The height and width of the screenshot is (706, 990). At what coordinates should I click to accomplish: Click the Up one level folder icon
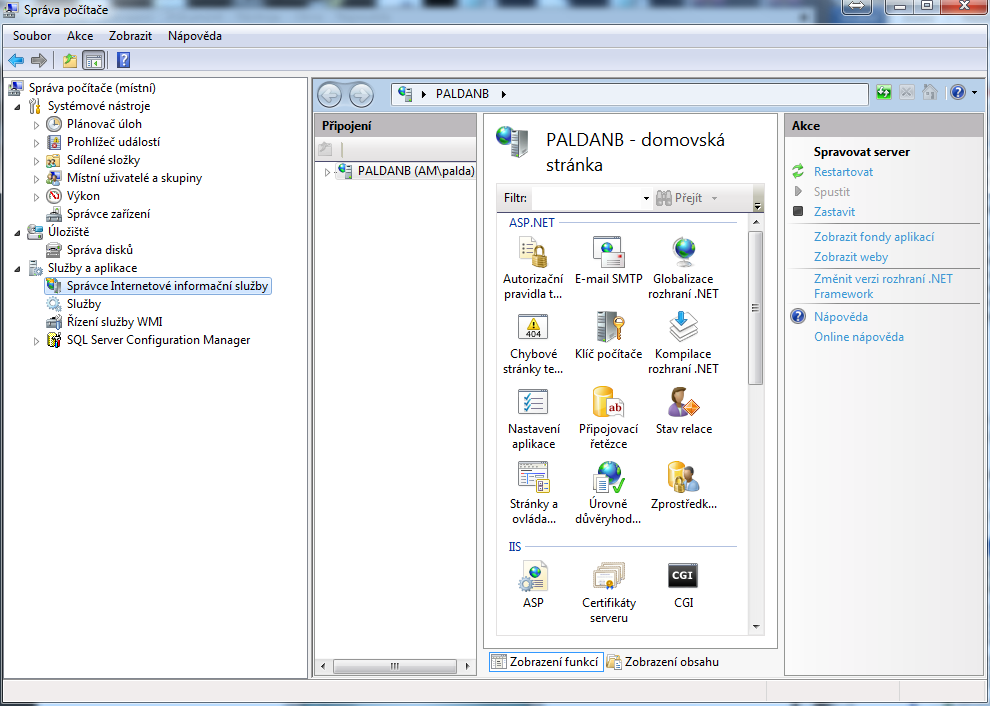click(69, 61)
